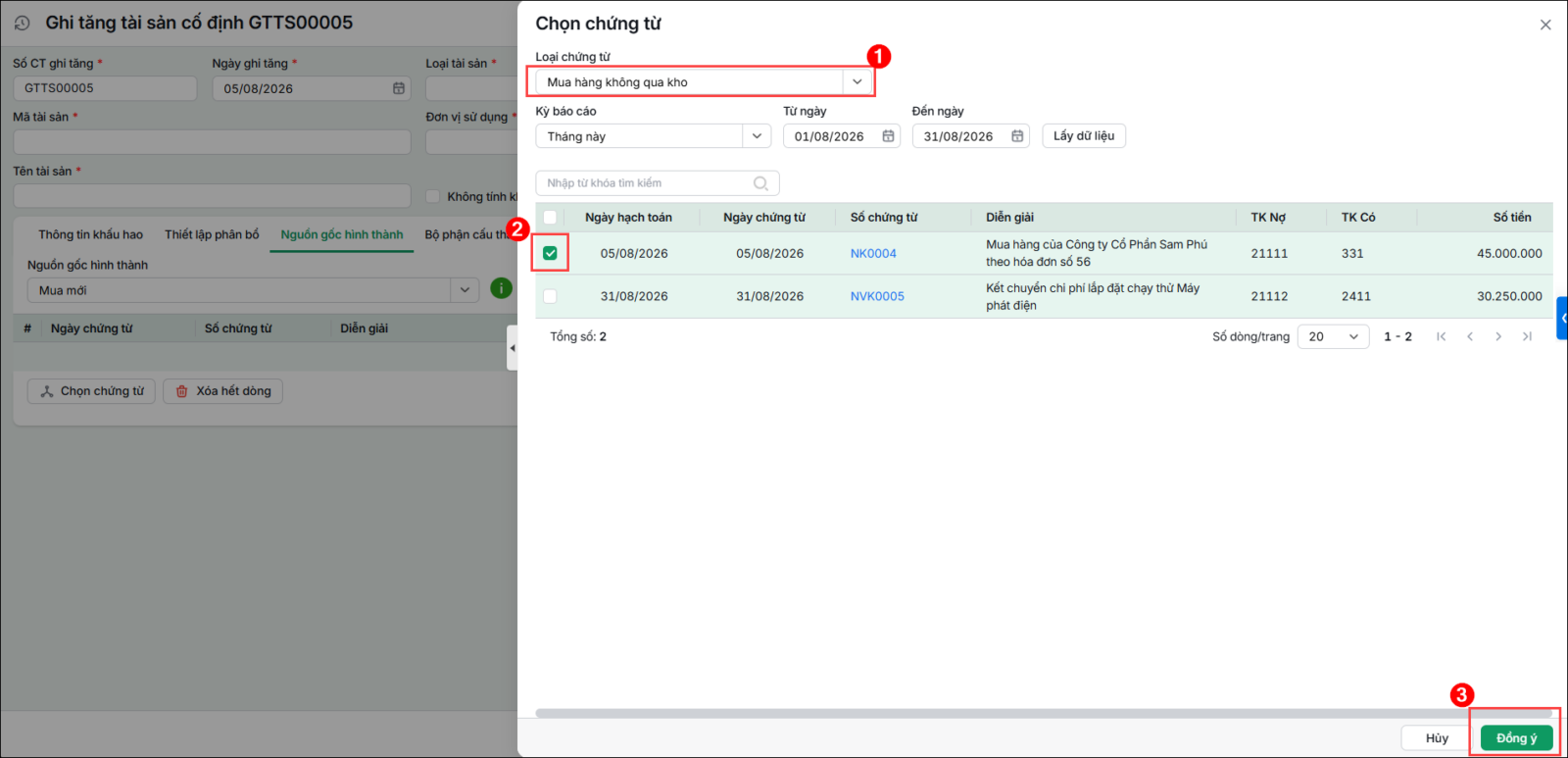The width and height of the screenshot is (1568, 758).
Task: Click the Kết chuyển chi phí description cell
Action: pos(1093,296)
